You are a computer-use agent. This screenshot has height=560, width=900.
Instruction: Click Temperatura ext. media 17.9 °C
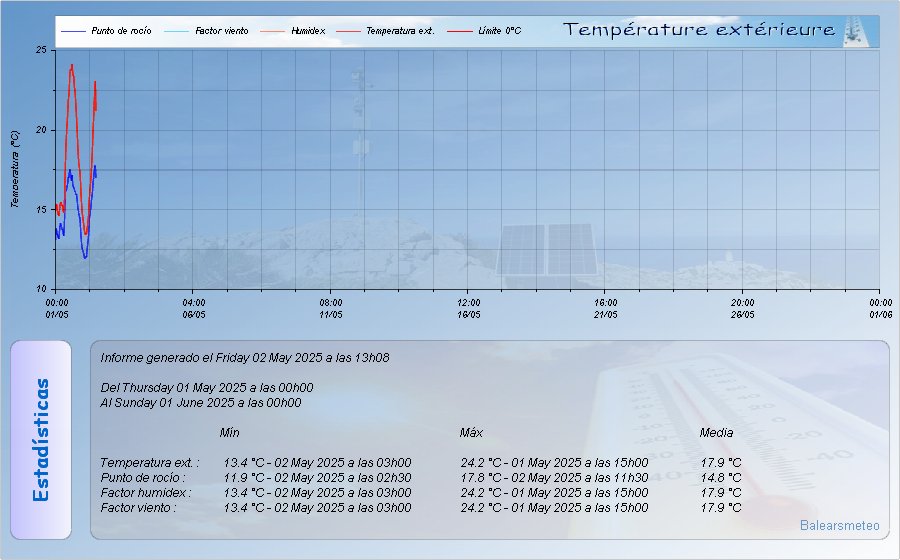[721, 462]
